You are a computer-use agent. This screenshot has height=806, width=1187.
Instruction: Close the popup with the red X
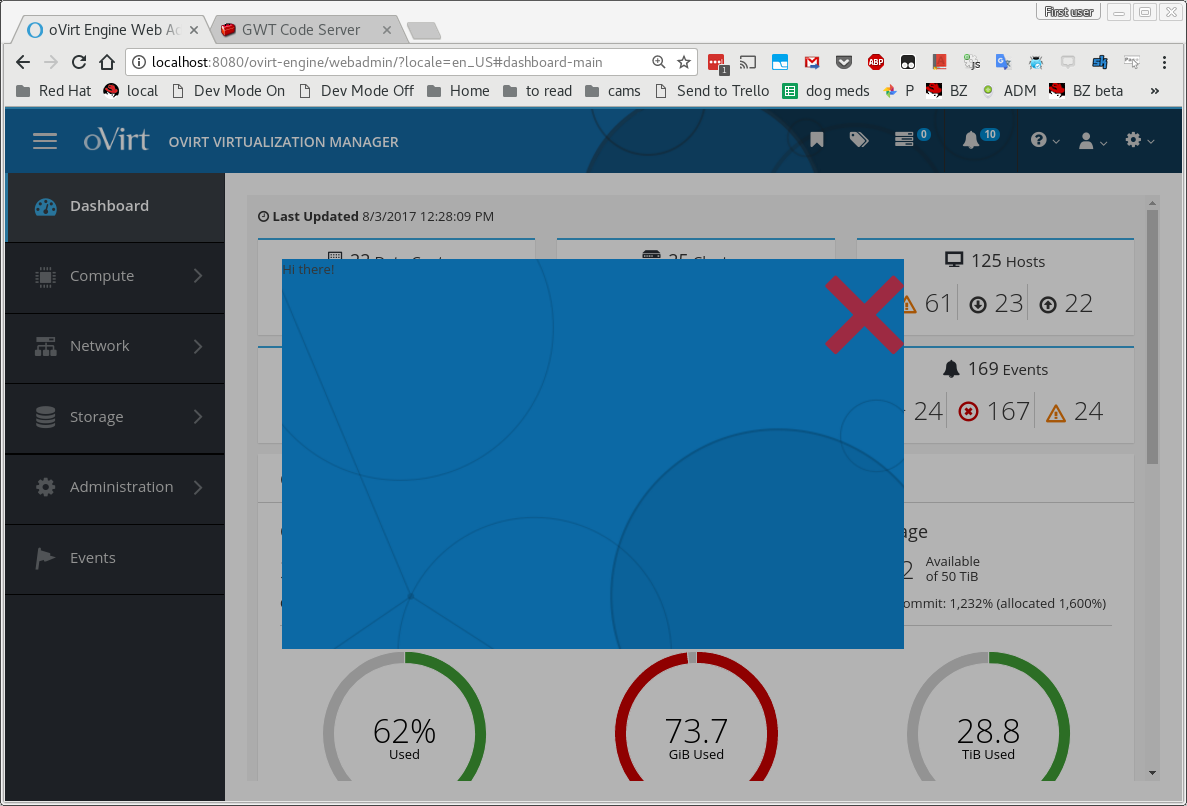pos(864,315)
